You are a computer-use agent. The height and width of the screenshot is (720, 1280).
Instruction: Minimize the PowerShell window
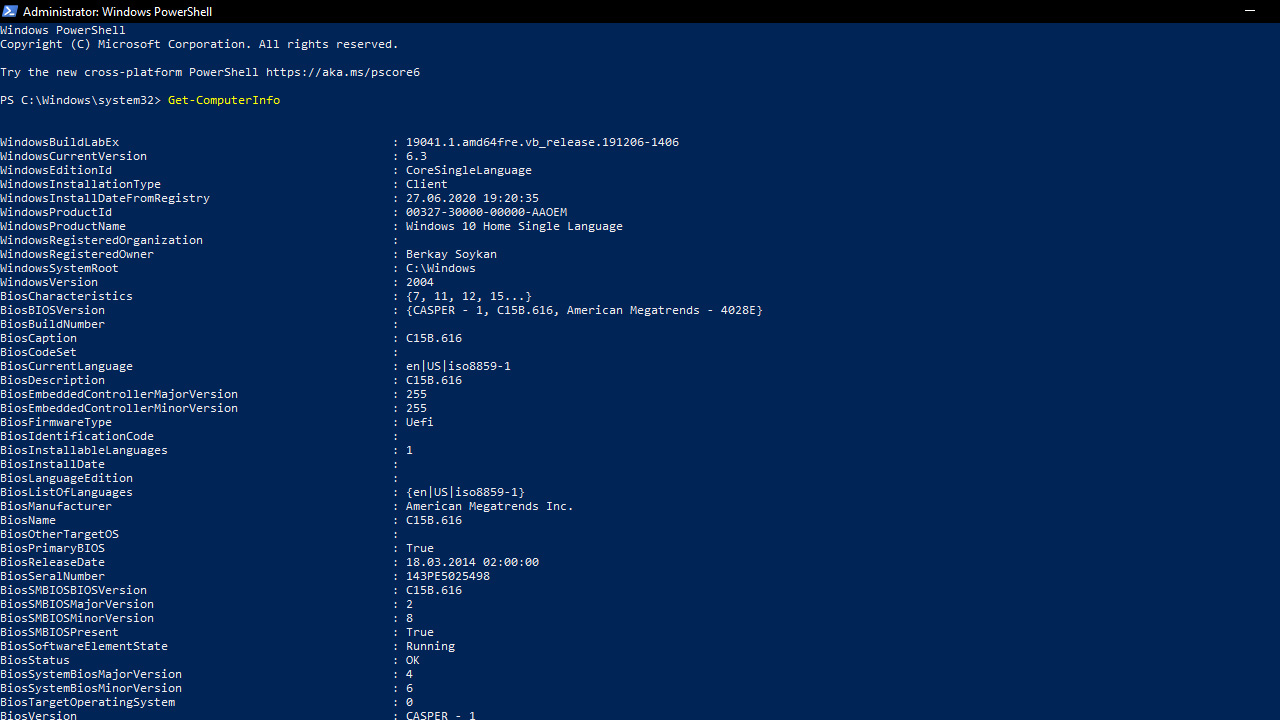tap(1249, 11)
